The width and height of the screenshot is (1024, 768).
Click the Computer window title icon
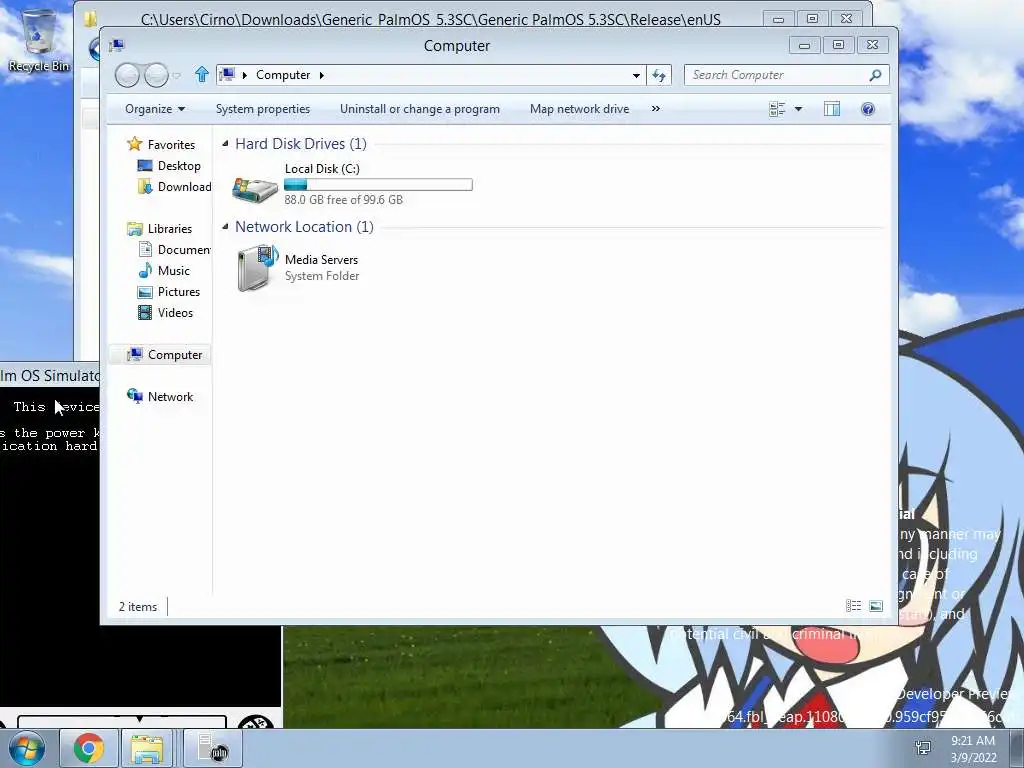click(117, 45)
